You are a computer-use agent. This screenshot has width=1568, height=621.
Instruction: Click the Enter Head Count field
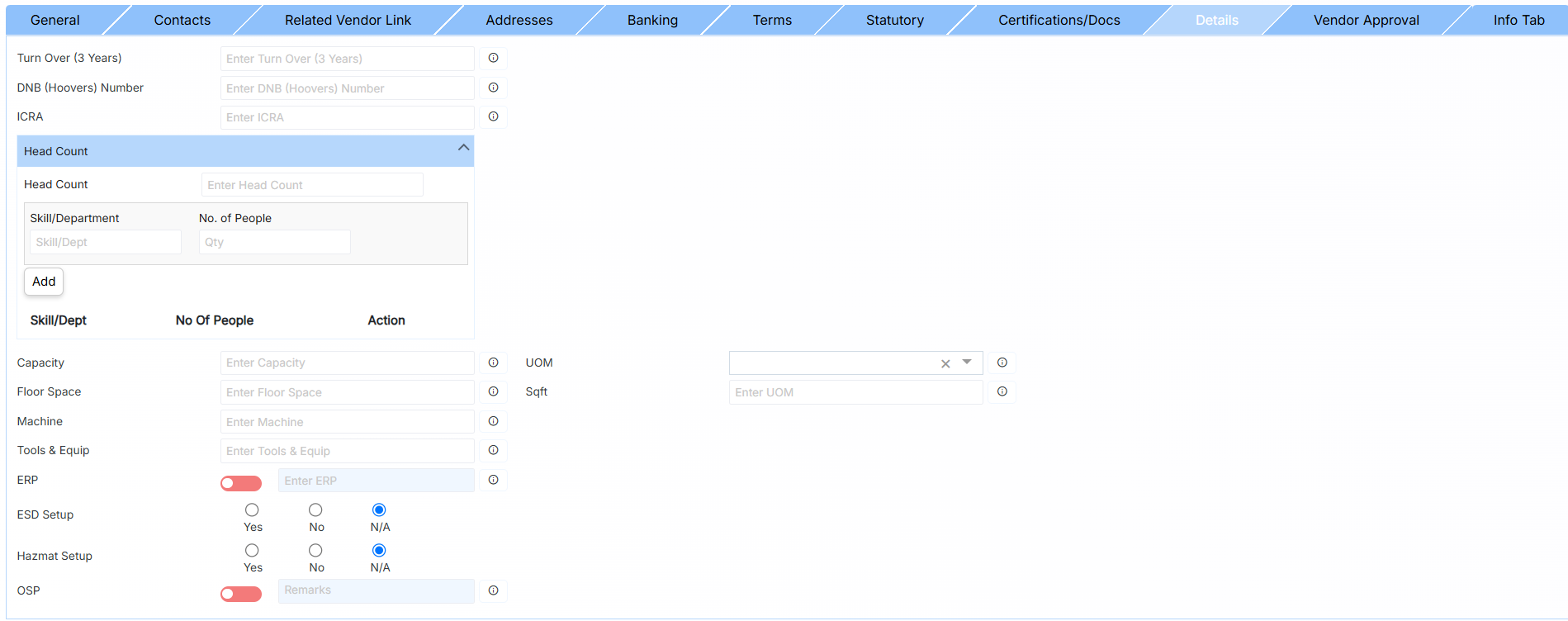312,185
